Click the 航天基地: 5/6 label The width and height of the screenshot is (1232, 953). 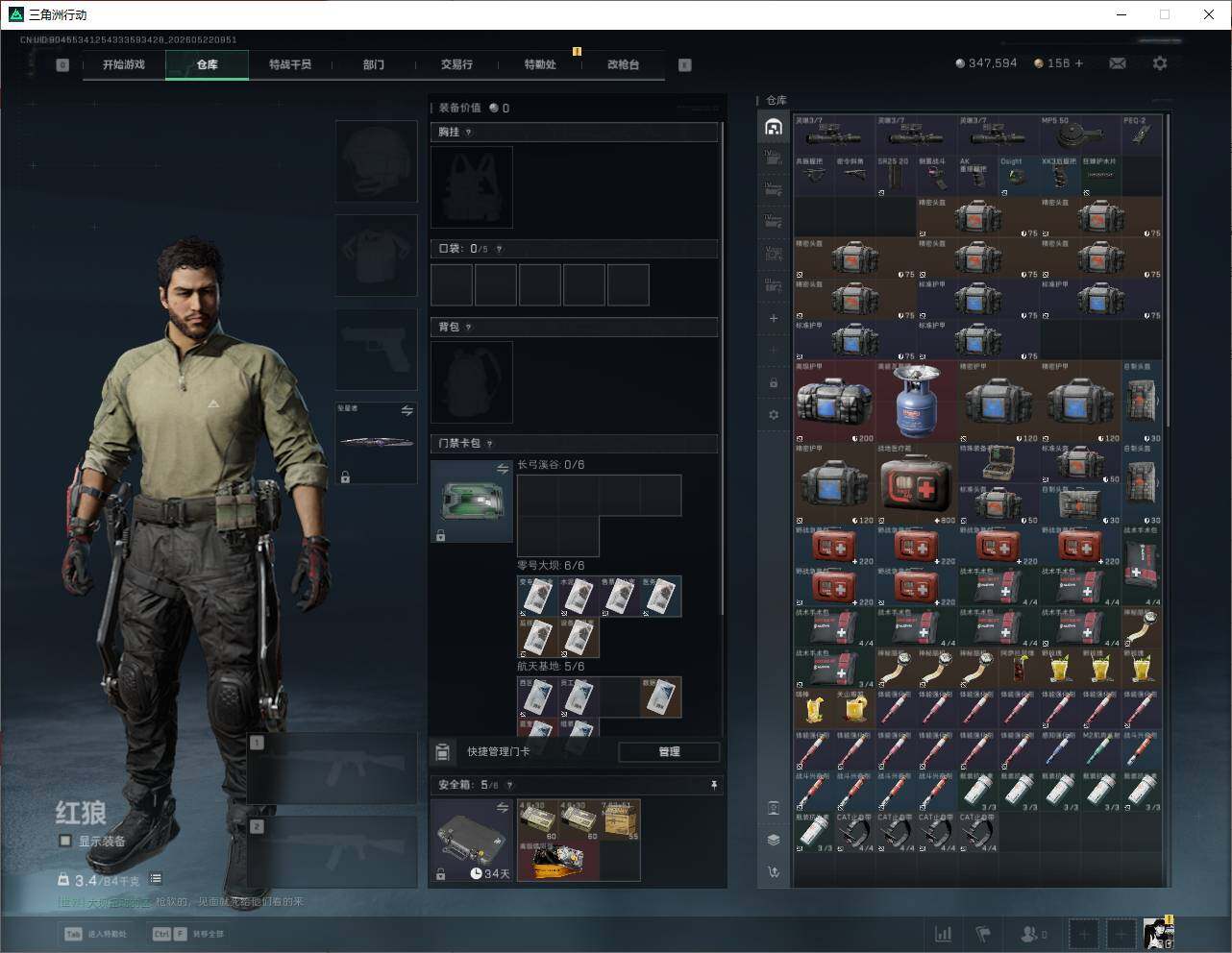pos(551,667)
